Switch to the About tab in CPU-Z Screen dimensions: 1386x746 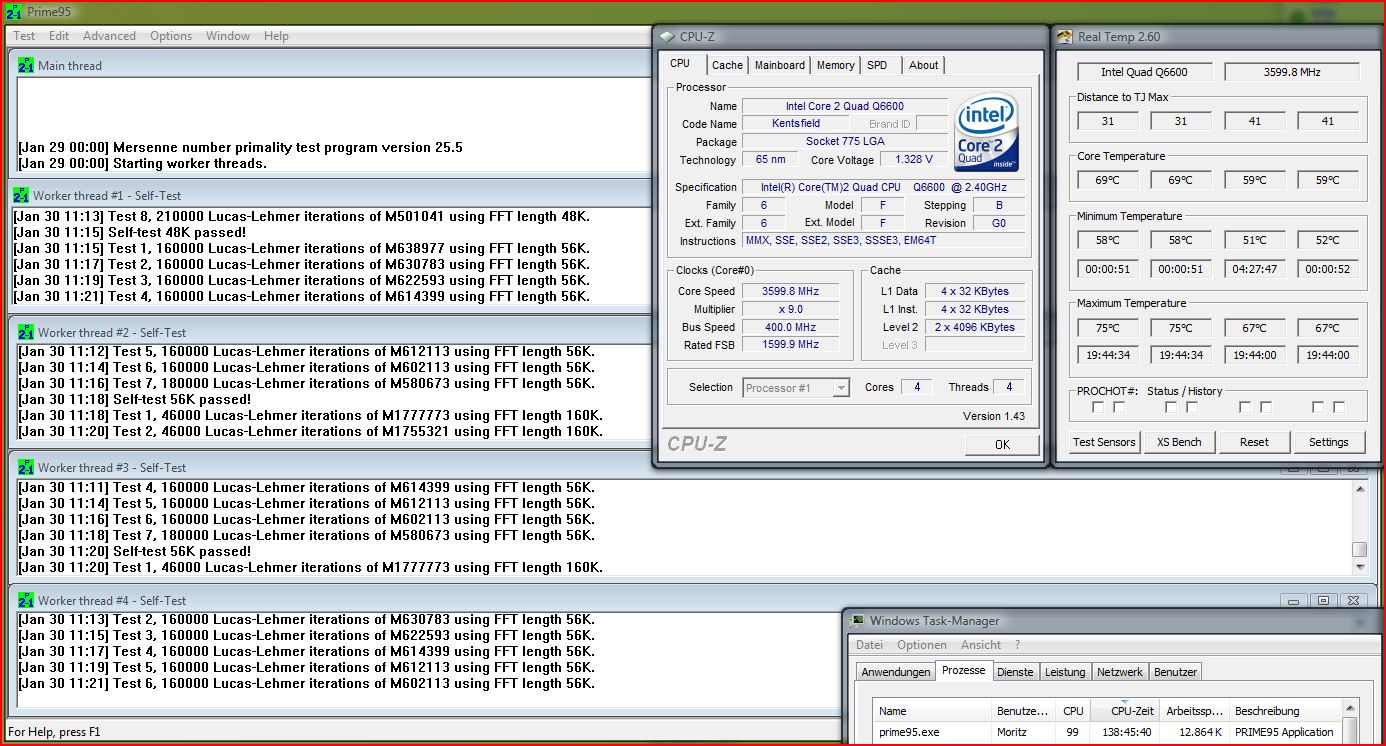click(x=923, y=65)
